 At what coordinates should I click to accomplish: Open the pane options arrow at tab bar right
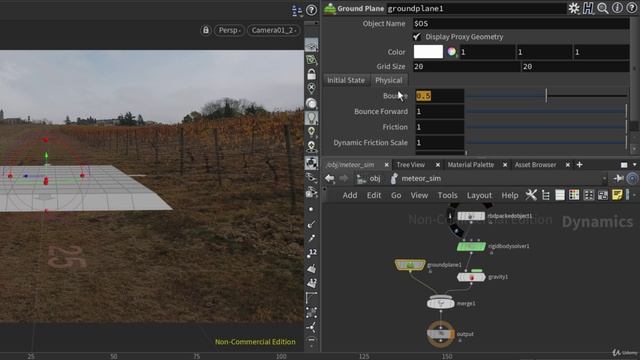click(x=635, y=165)
